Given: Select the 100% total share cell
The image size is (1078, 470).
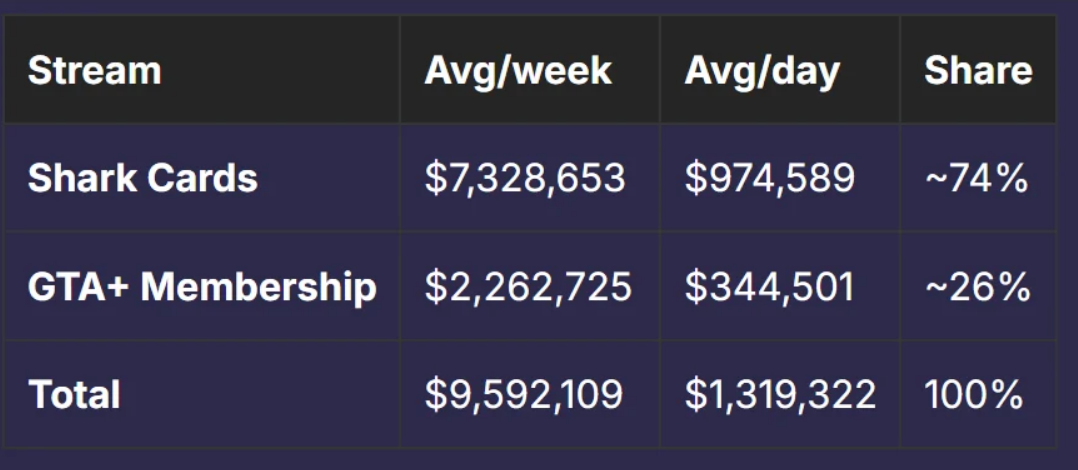Looking at the screenshot, I should pyautogui.click(x=974, y=394).
